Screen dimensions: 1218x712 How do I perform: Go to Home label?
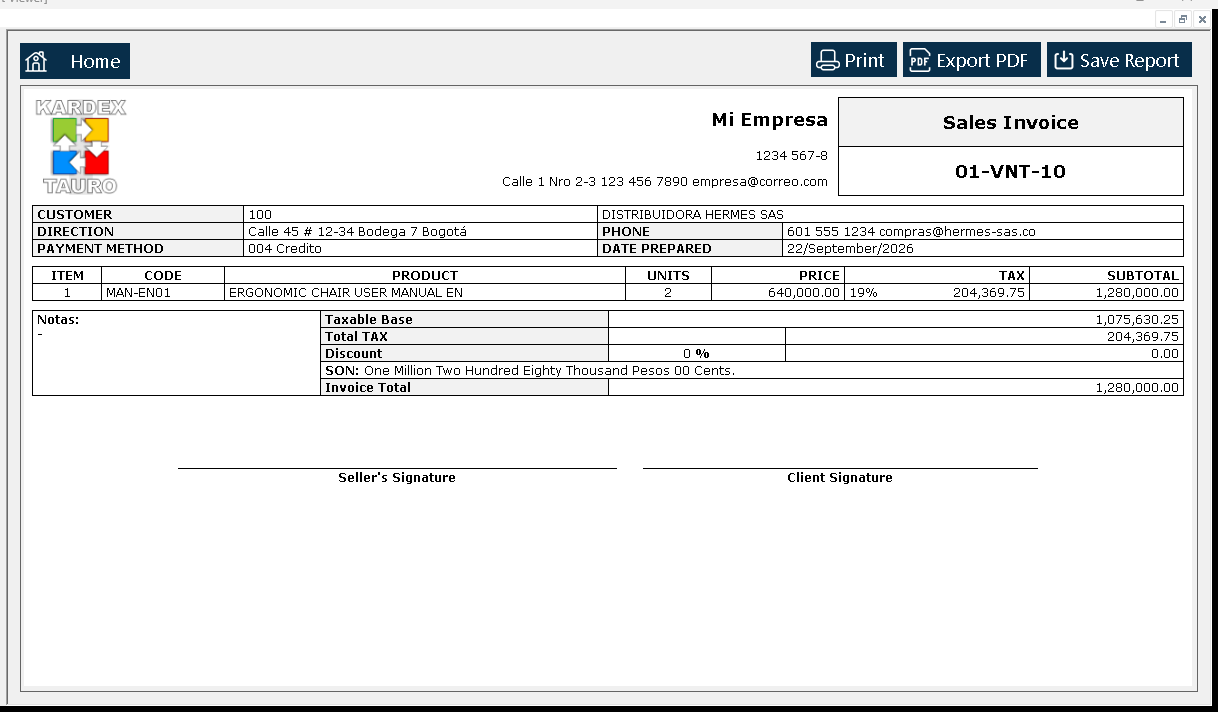click(95, 62)
